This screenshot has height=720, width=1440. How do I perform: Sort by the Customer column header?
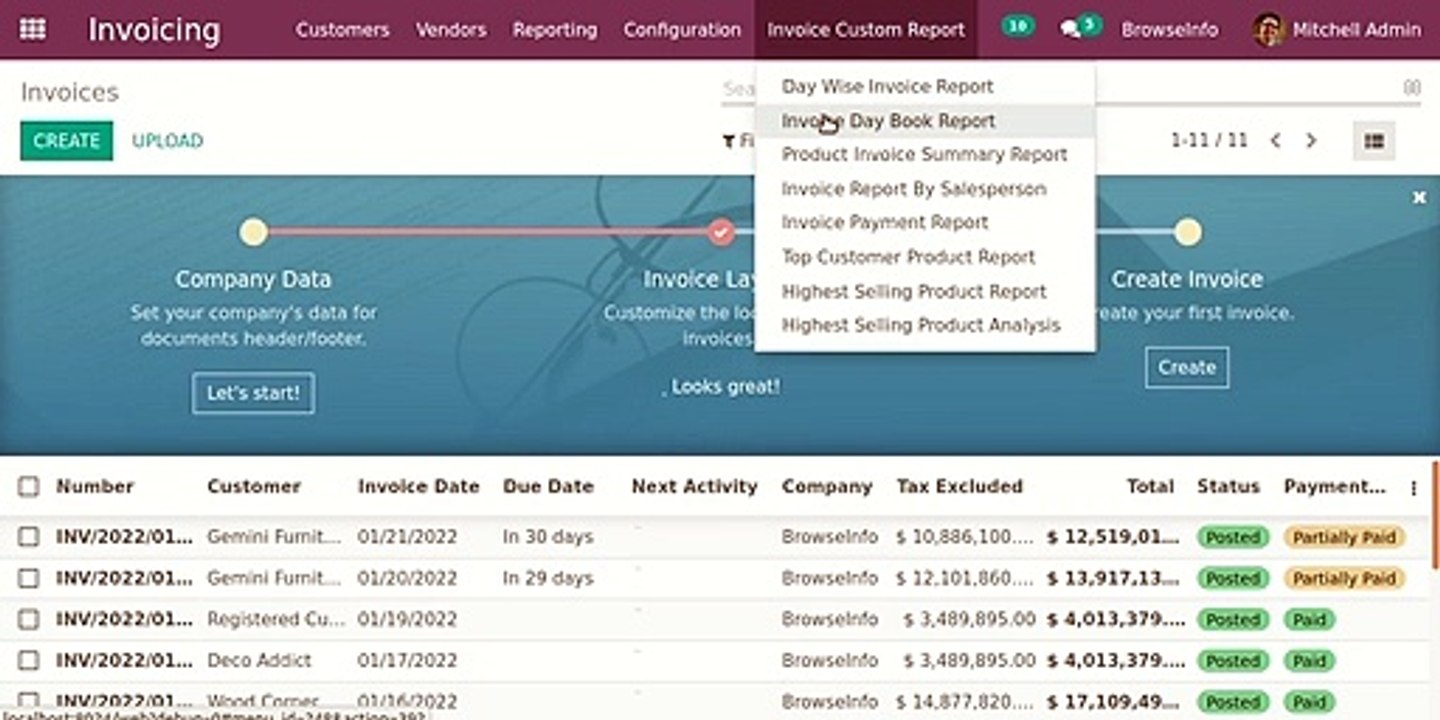[x=253, y=487]
